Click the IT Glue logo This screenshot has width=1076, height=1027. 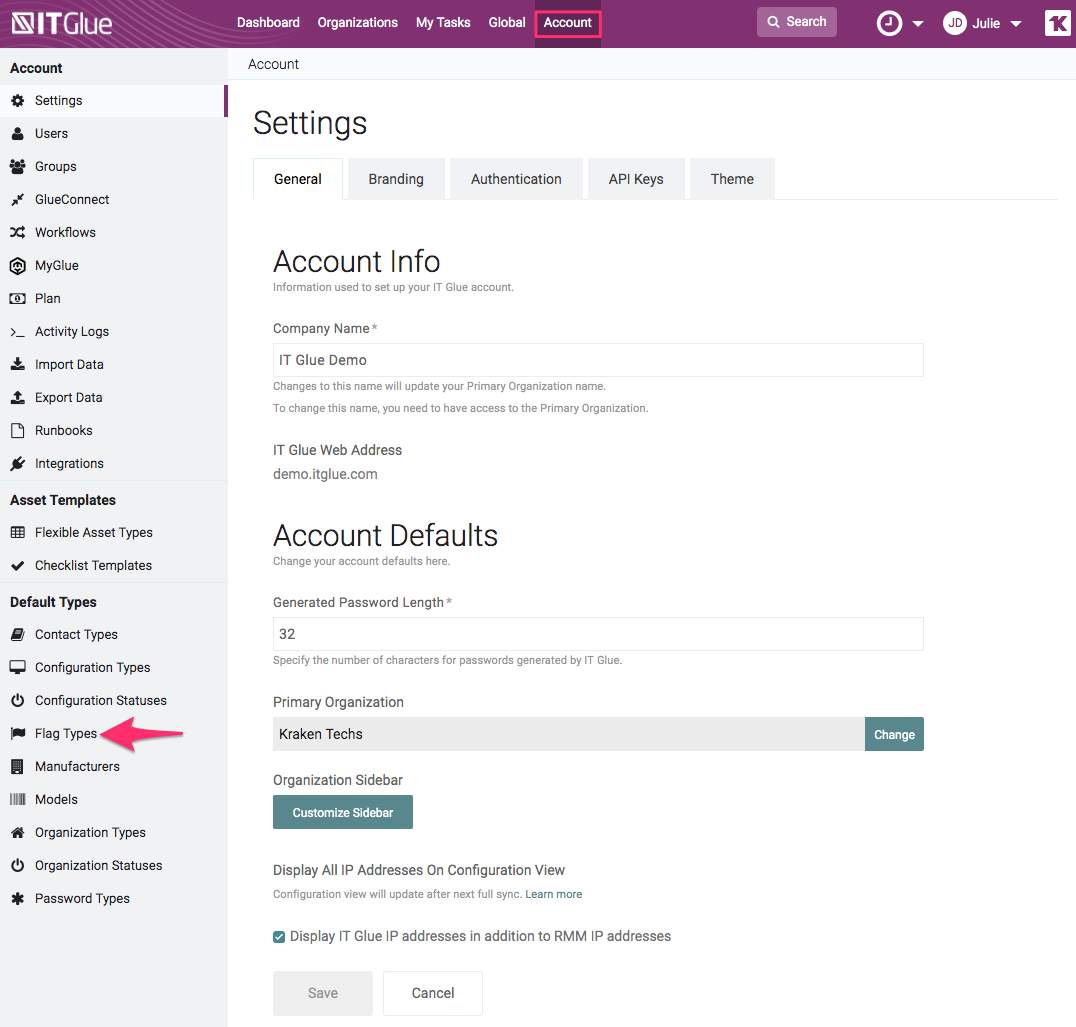[60, 23]
